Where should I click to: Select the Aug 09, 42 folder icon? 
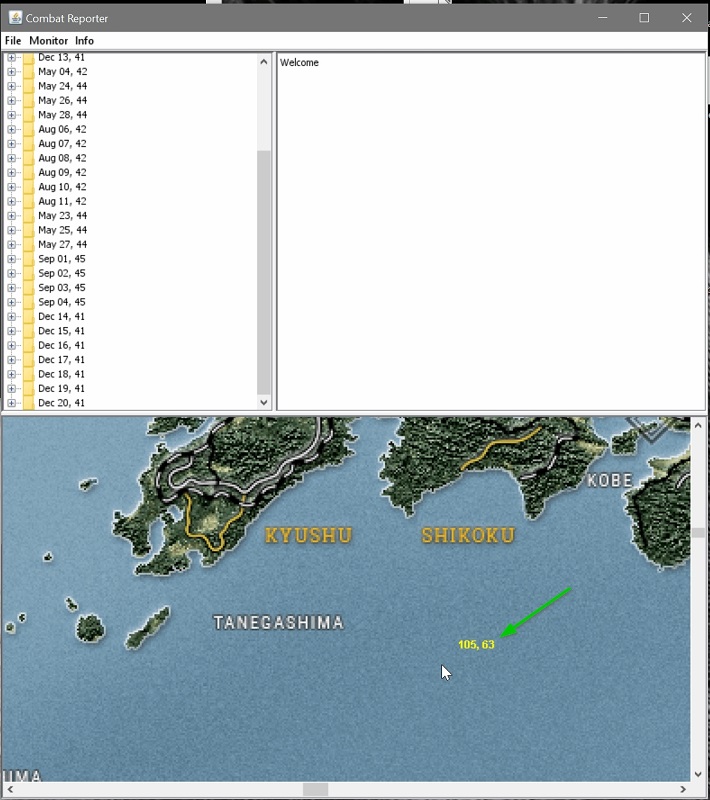(x=29, y=172)
